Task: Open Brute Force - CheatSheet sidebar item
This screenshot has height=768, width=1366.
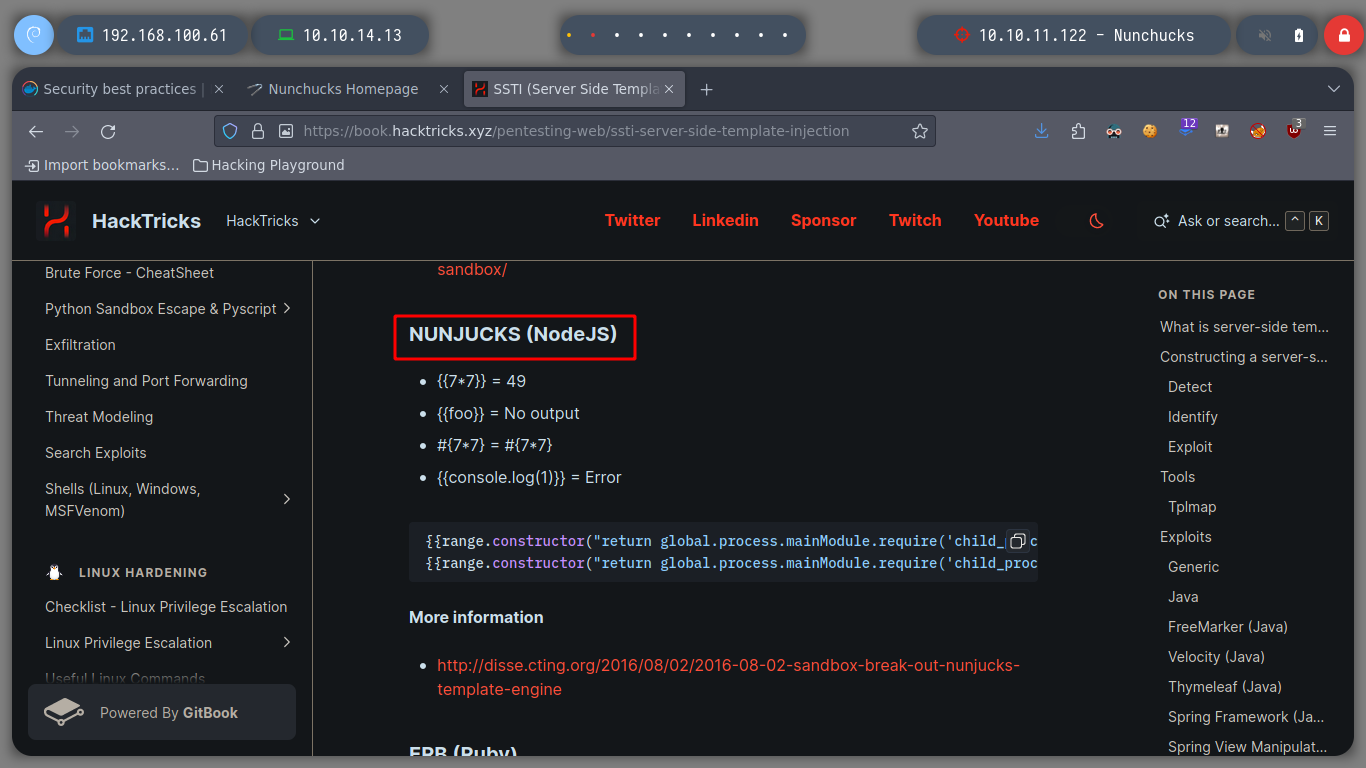Action: point(129,273)
